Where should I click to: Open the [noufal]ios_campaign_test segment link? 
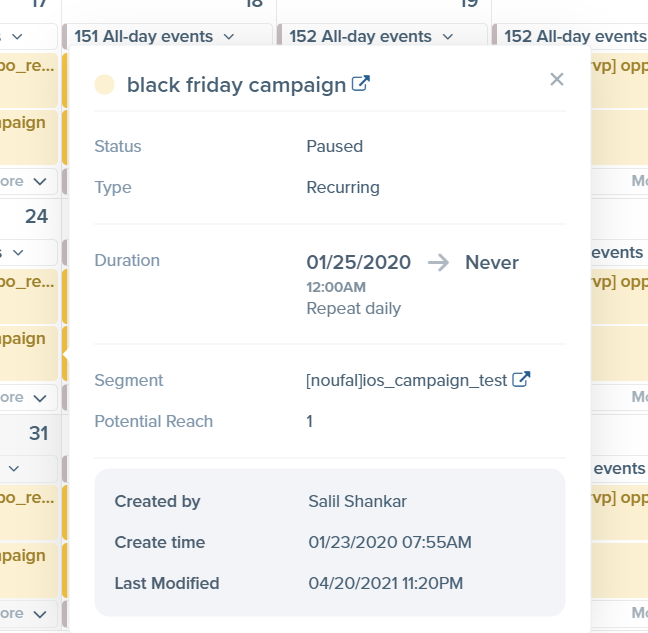[x=407, y=380]
